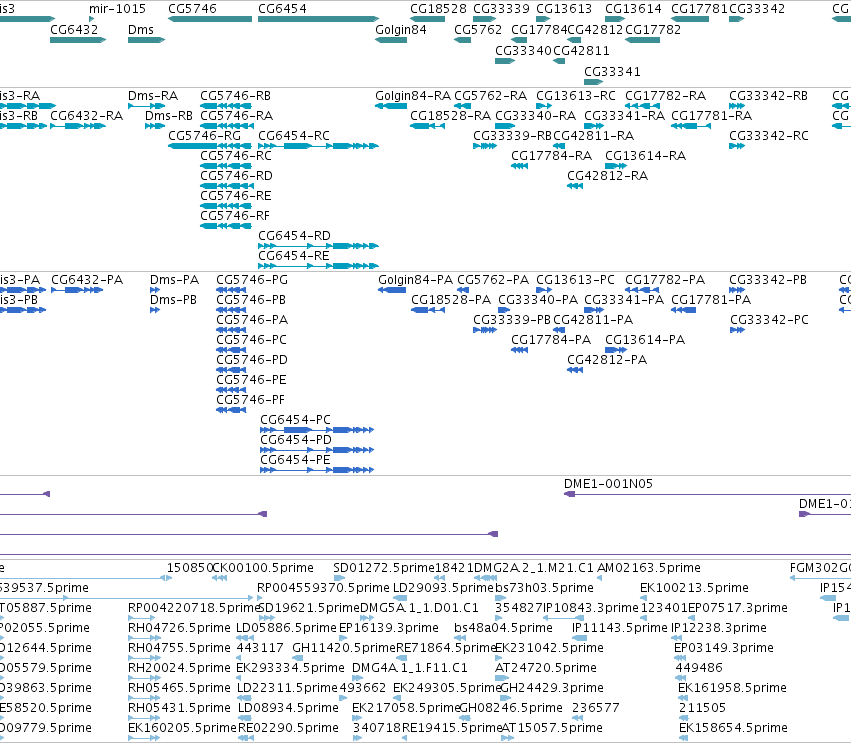851x743 pixels.
Task: Select transcript CG6454-RC
Action: [319, 146]
